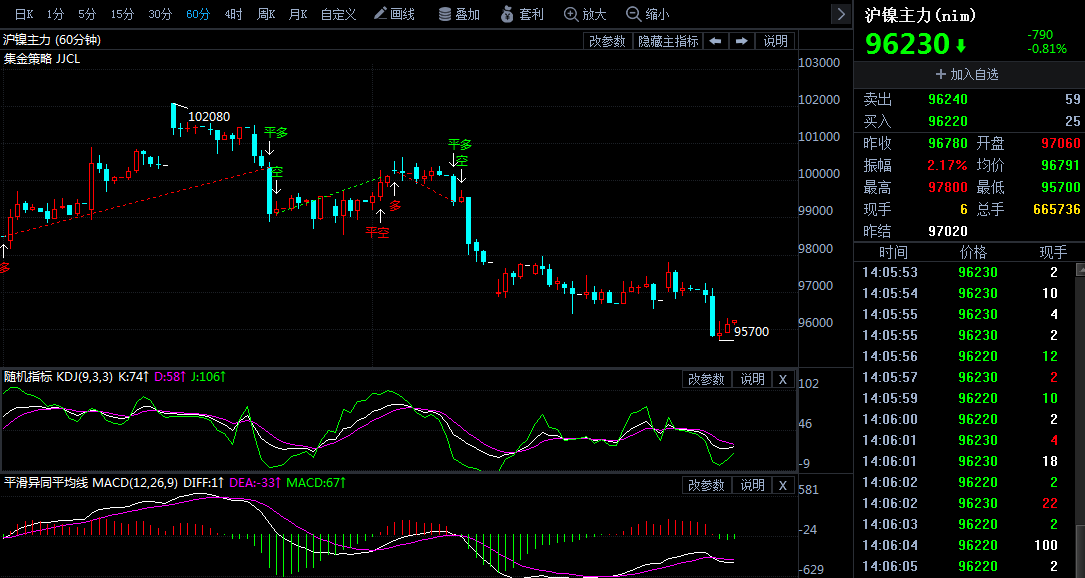Select the tick row at 14:05:53

(x=964, y=272)
